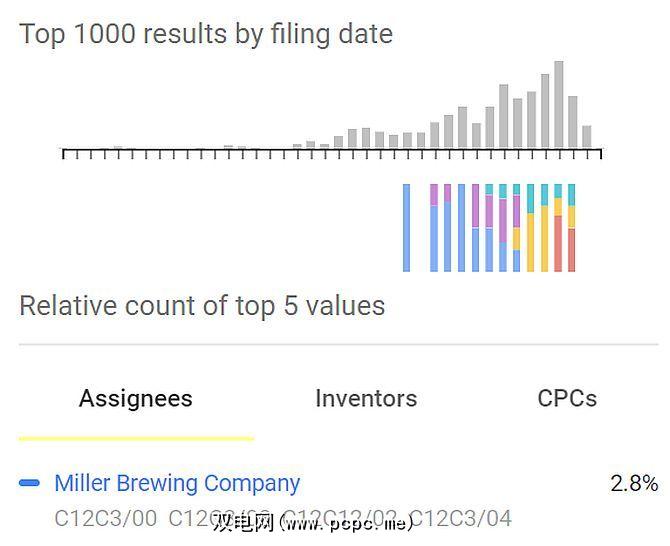Click the tallest gray bar in filing date histogram
Image resolution: width=670 pixels, height=546 pixels.
[x=559, y=104]
